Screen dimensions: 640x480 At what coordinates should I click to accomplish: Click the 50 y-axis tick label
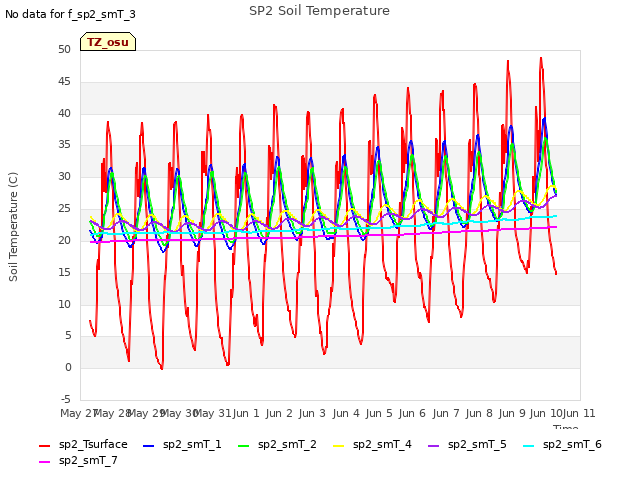pos(64,49)
